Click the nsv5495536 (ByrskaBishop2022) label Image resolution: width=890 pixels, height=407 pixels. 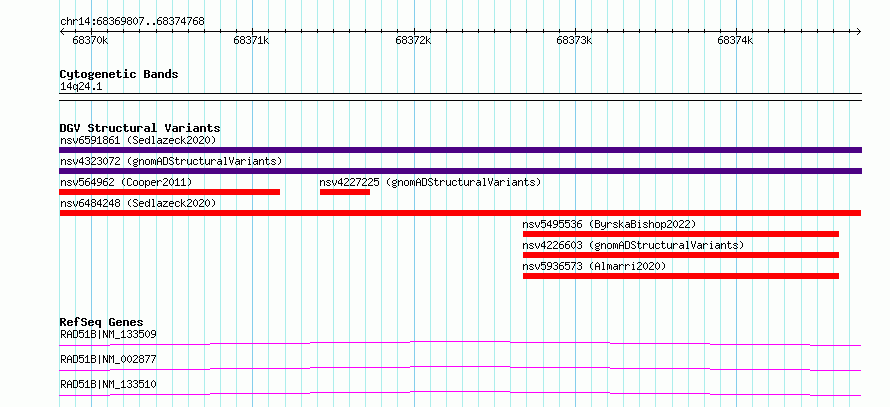click(x=609, y=224)
